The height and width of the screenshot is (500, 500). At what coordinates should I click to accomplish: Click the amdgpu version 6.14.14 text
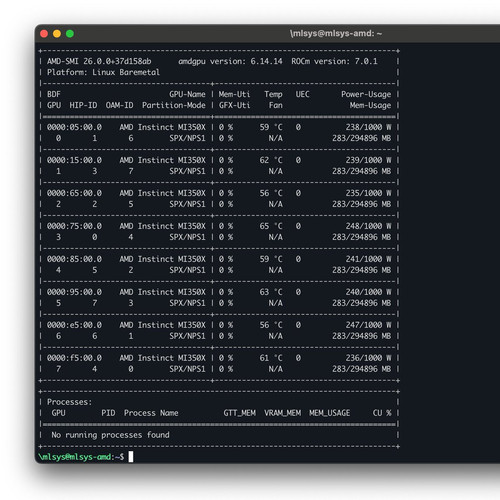[230, 61]
